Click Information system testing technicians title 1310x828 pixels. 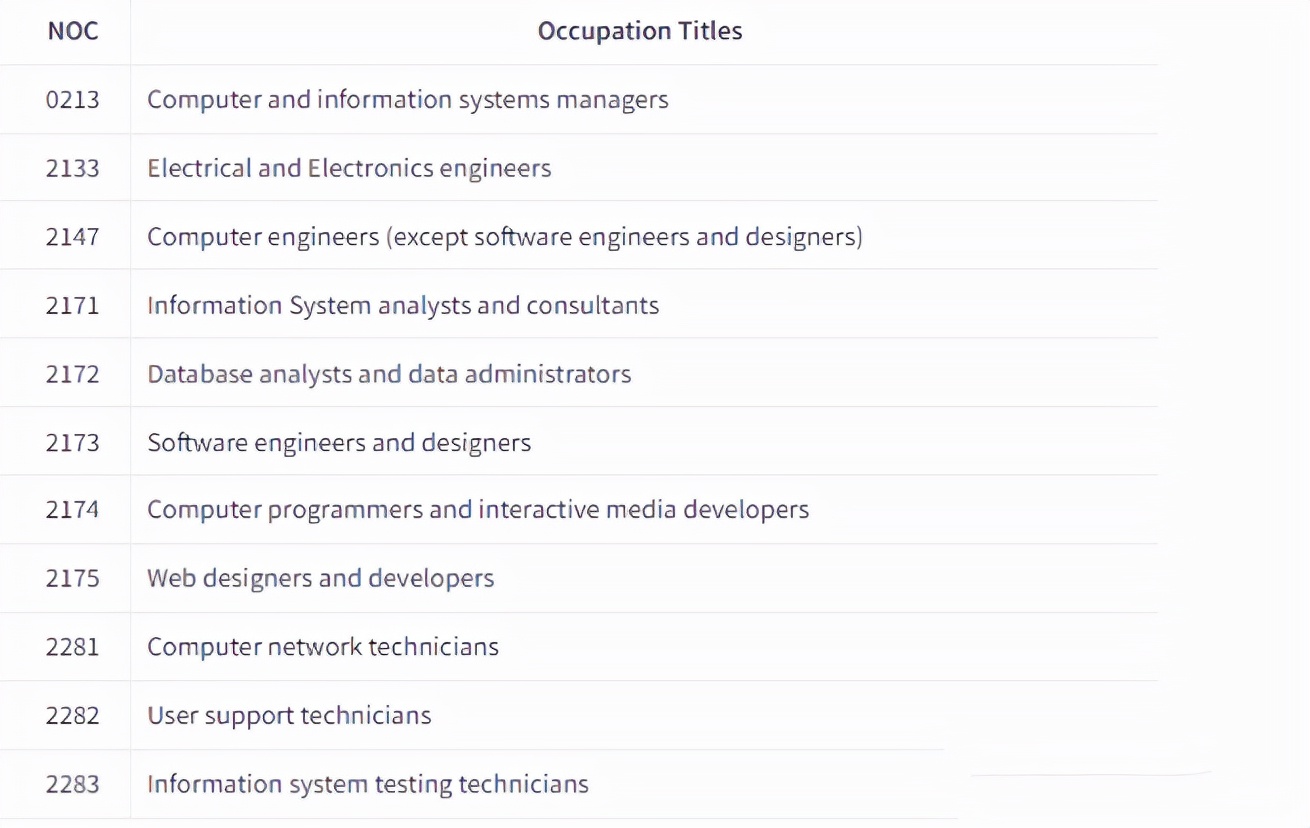(367, 784)
